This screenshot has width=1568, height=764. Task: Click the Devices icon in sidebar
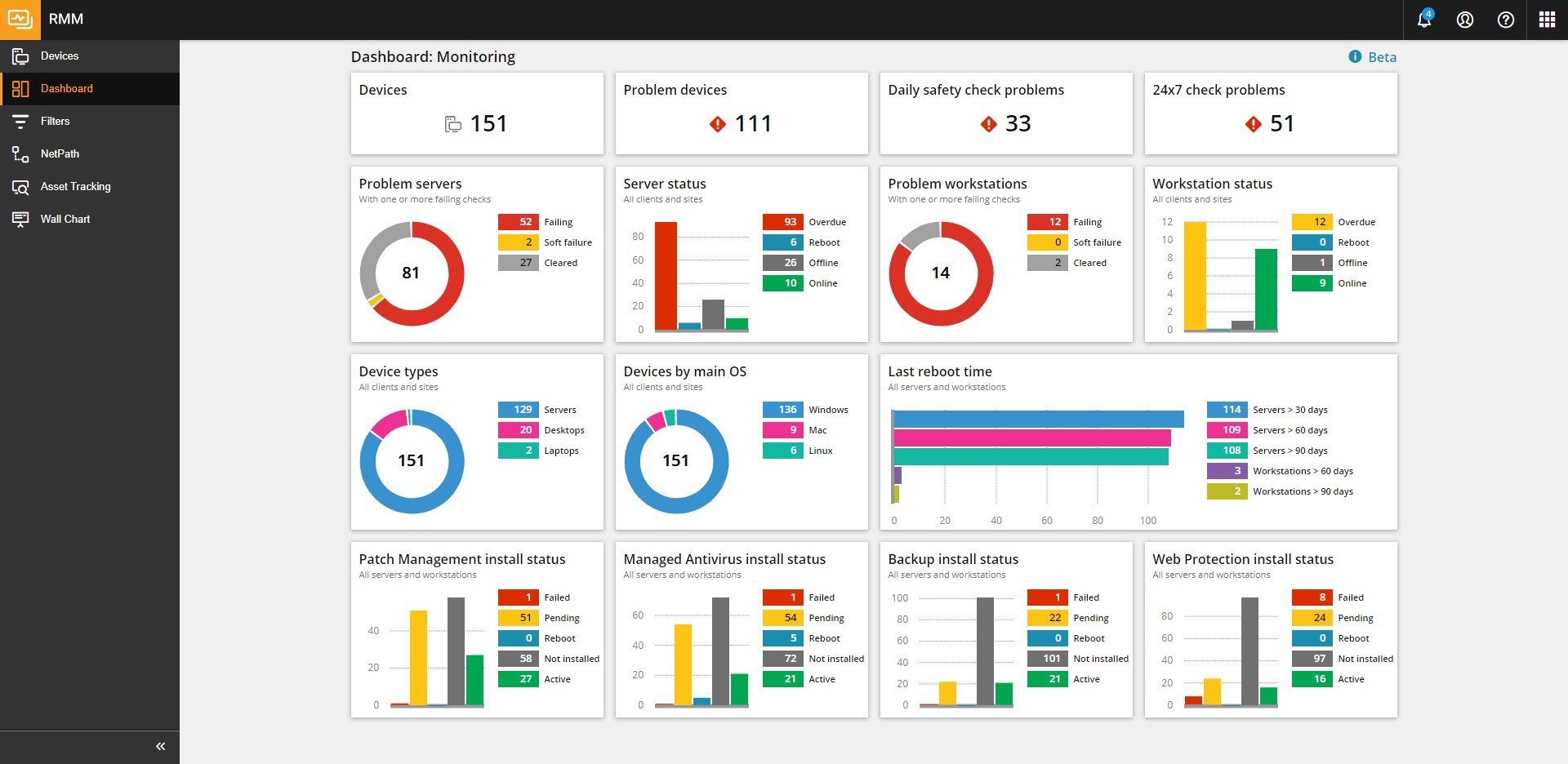coord(20,56)
